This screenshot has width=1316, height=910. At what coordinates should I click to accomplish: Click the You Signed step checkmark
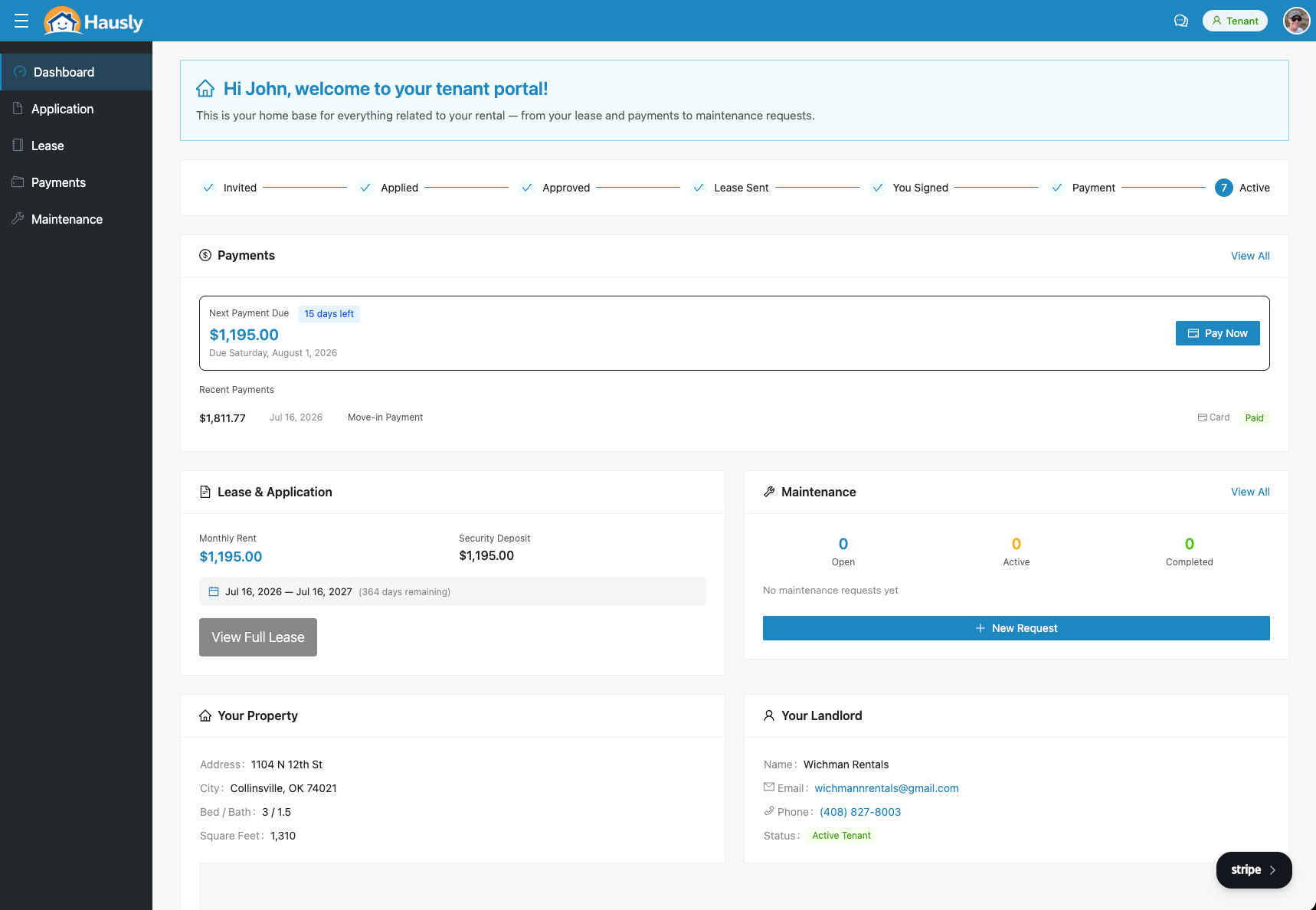878,188
